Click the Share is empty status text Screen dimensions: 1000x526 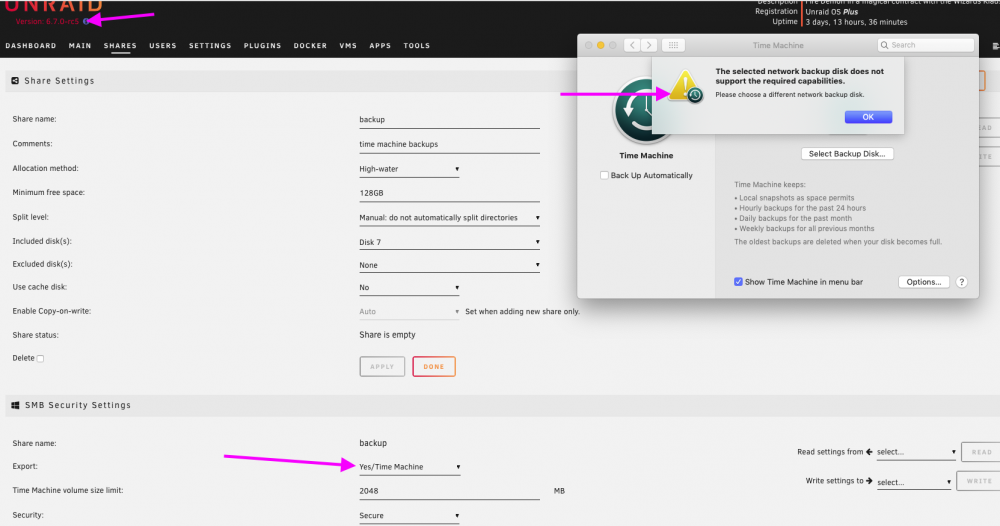click(387, 335)
